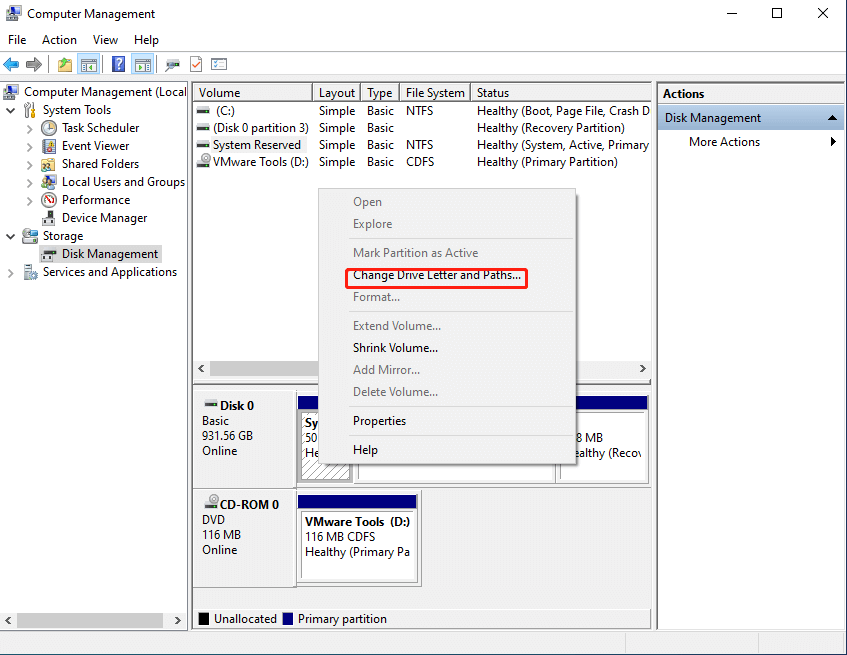The width and height of the screenshot is (847, 655).
Task: Click the Device Manager icon
Action: click(x=49, y=218)
